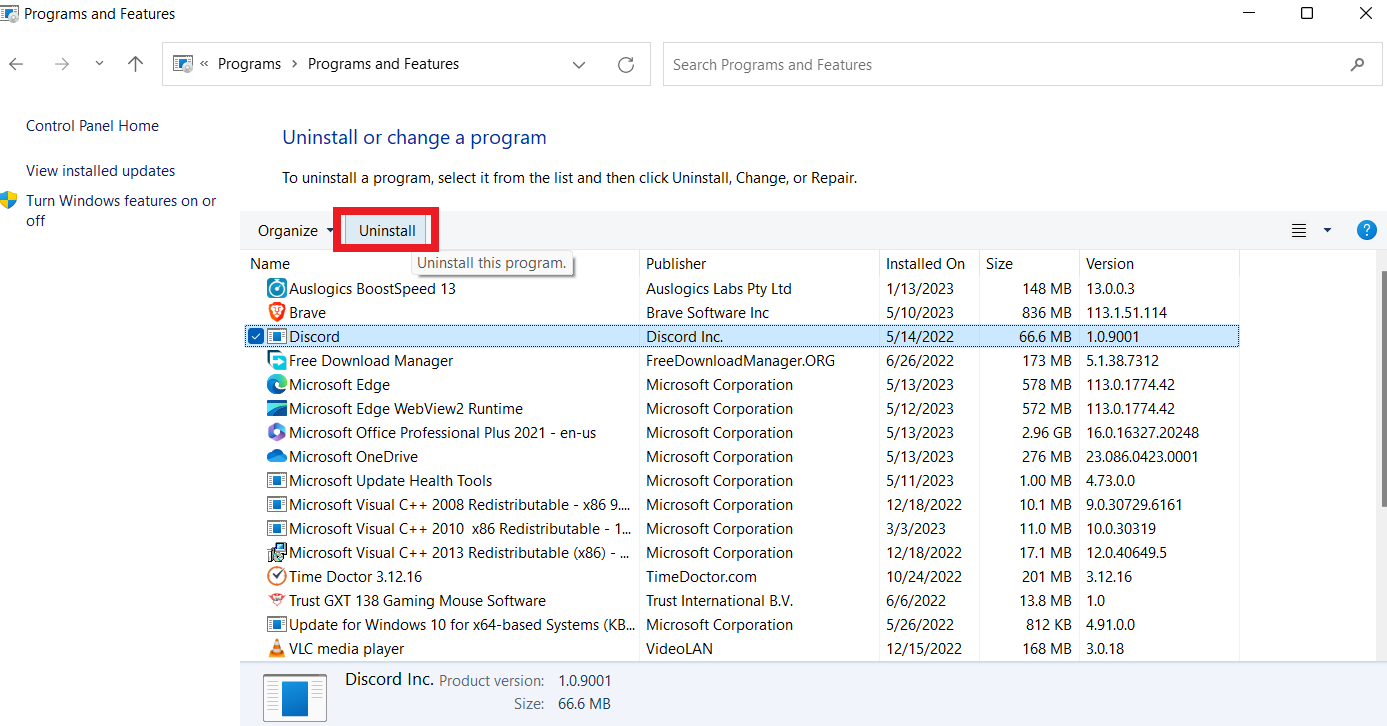Click the Auslogics Labs Pty Ltd publisher cell

(719, 288)
